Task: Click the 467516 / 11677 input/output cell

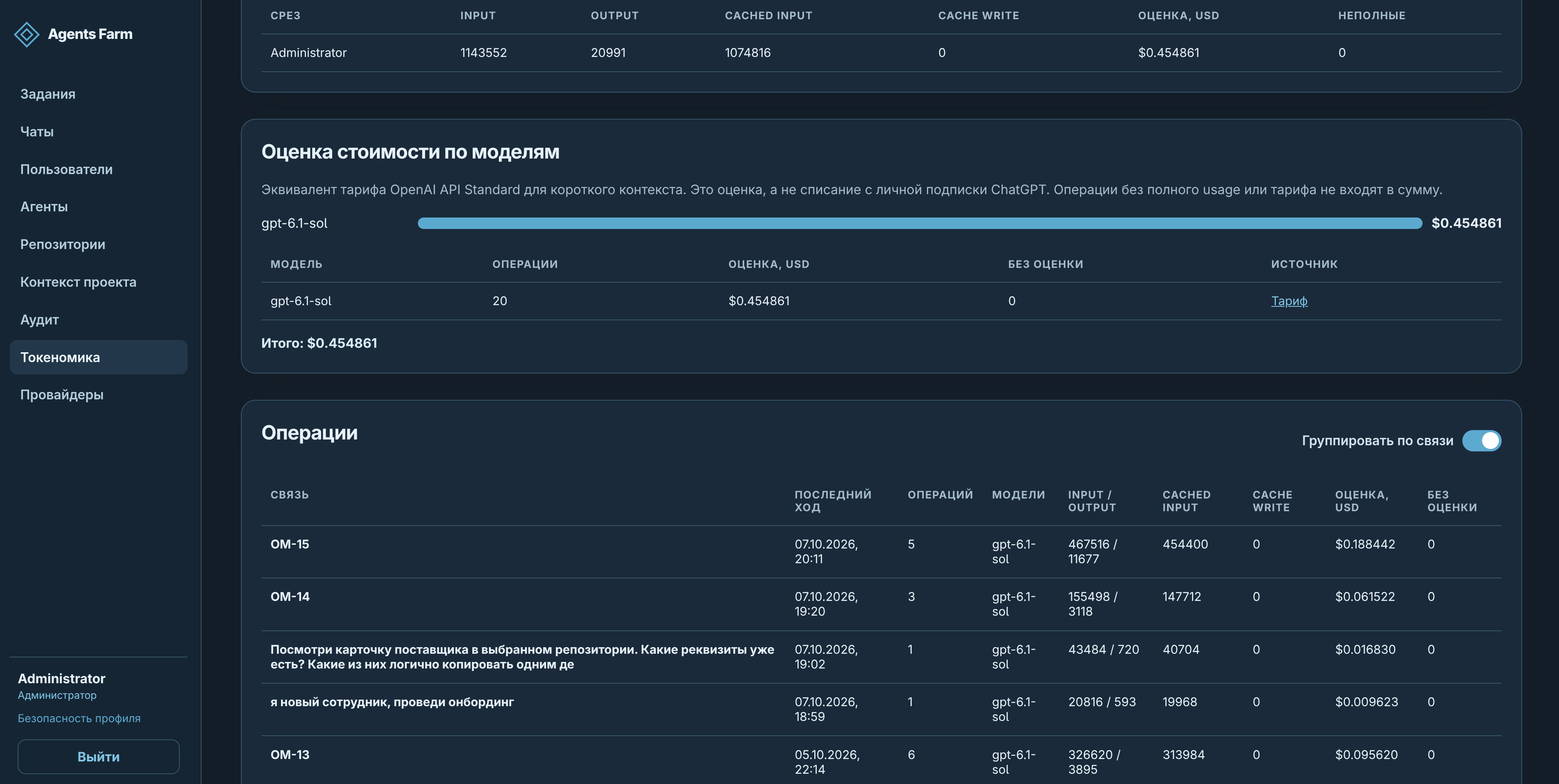Action: click(x=1092, y=551)
